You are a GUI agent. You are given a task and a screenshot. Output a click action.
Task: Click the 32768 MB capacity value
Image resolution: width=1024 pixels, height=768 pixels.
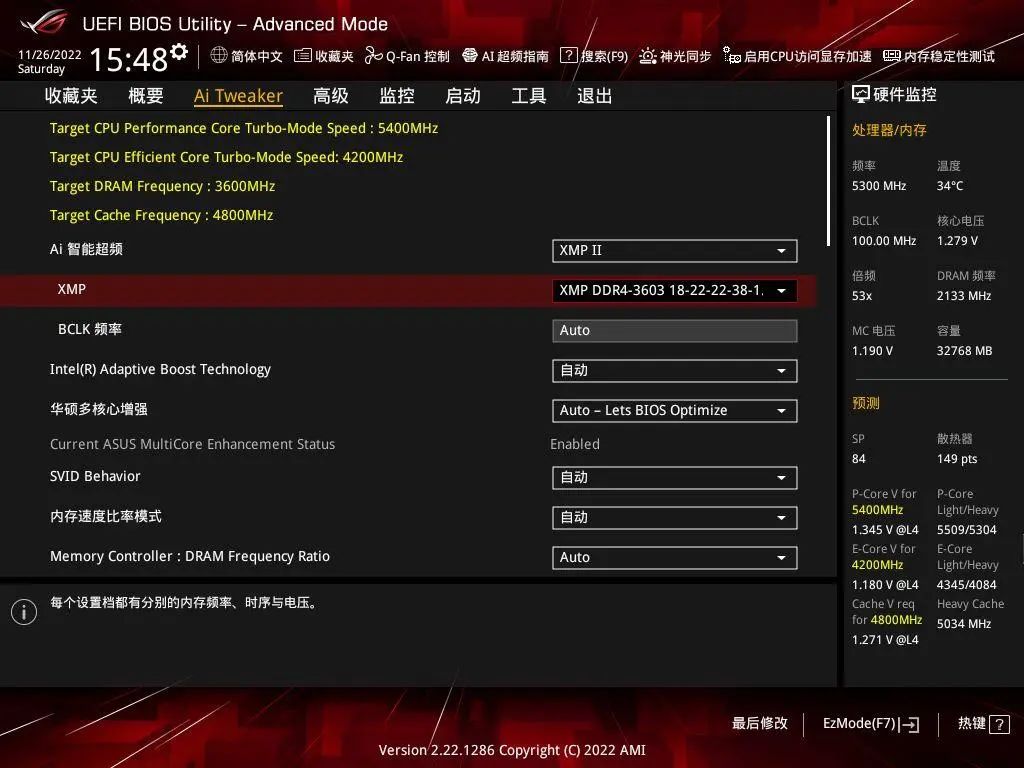(965, 351)
